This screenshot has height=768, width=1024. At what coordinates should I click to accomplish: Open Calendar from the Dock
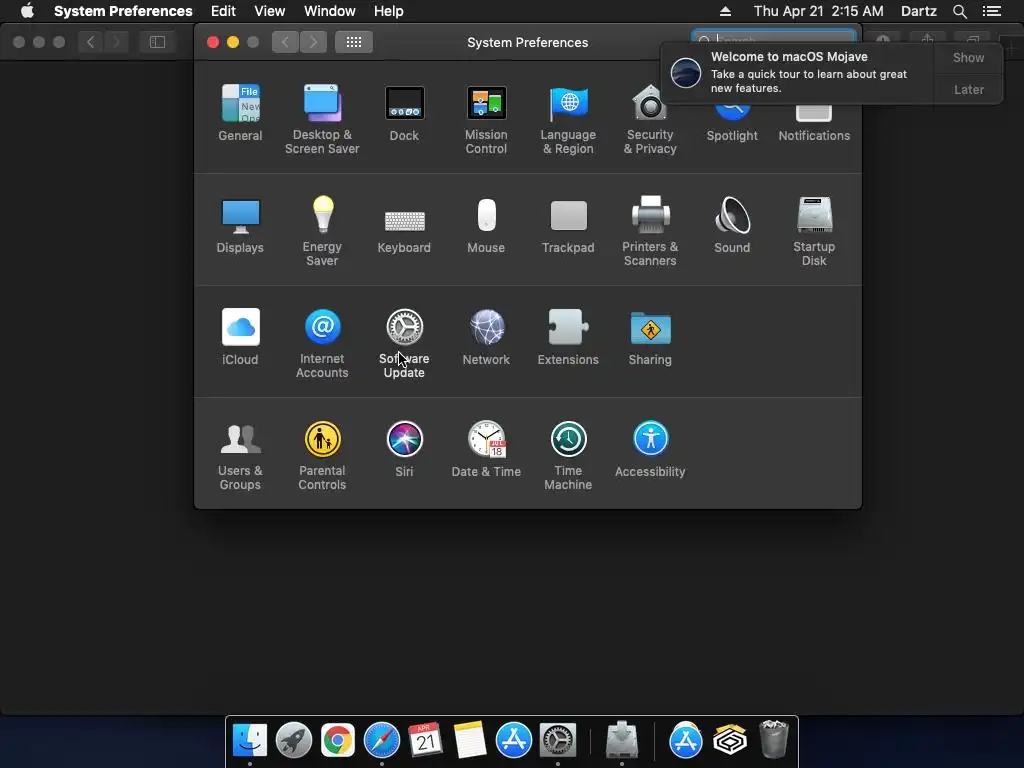426,740
